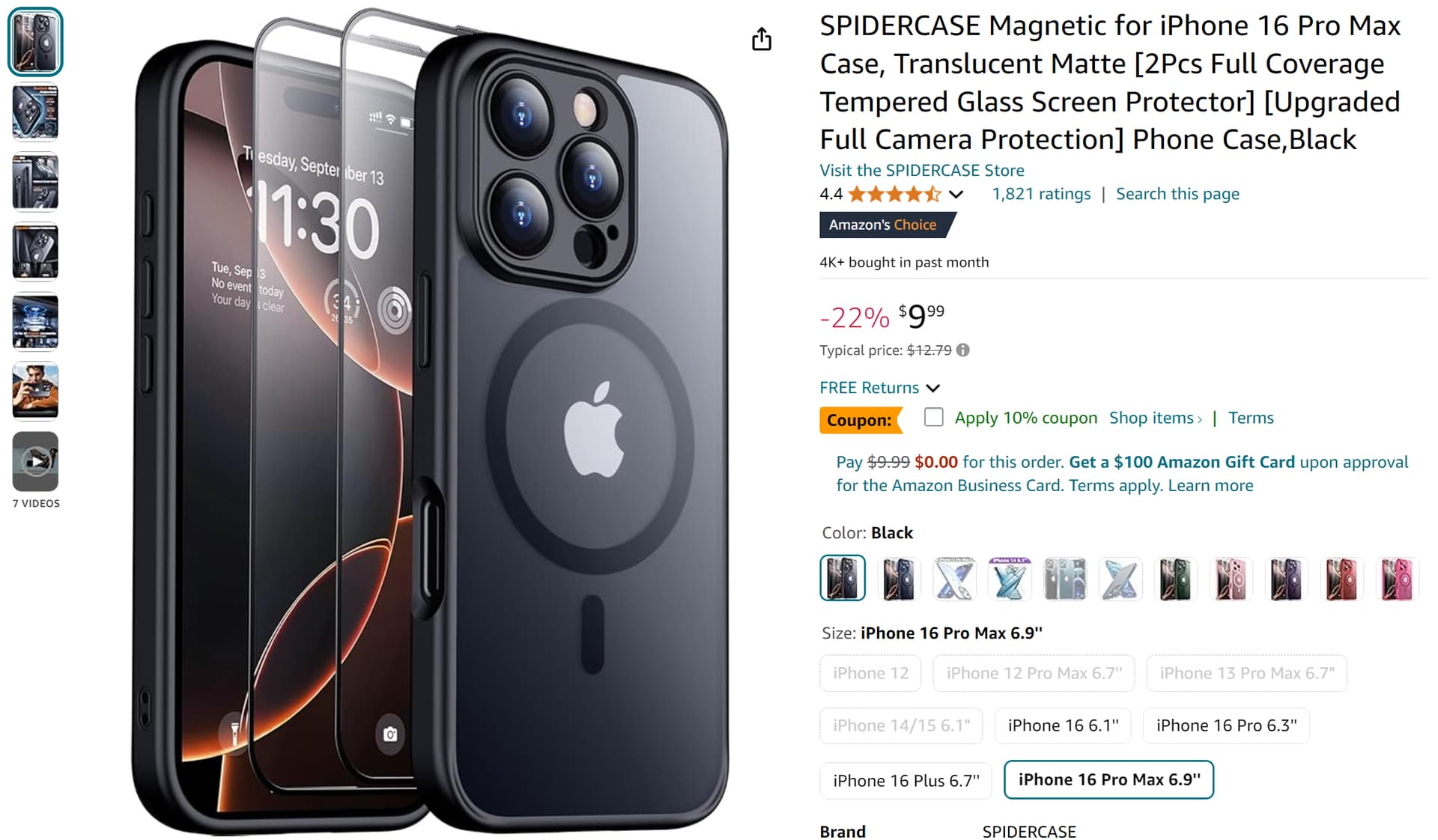Select the hot pink case color
The image size is (1438, 840).
pos(1397,579)
